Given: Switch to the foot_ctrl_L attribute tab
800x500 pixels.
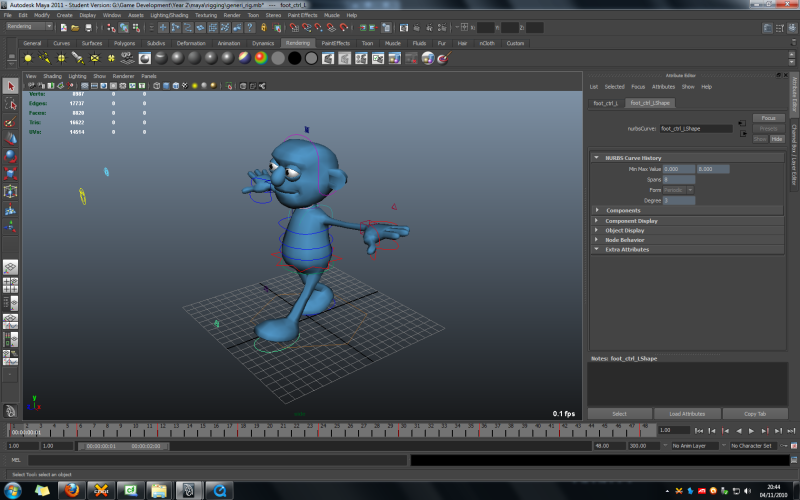Looking at the screenshot, I should (606, 103).
